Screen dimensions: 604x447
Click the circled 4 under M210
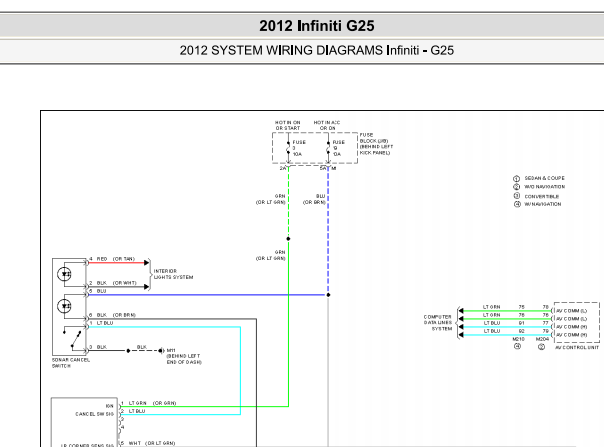click(x=517, y=346)
